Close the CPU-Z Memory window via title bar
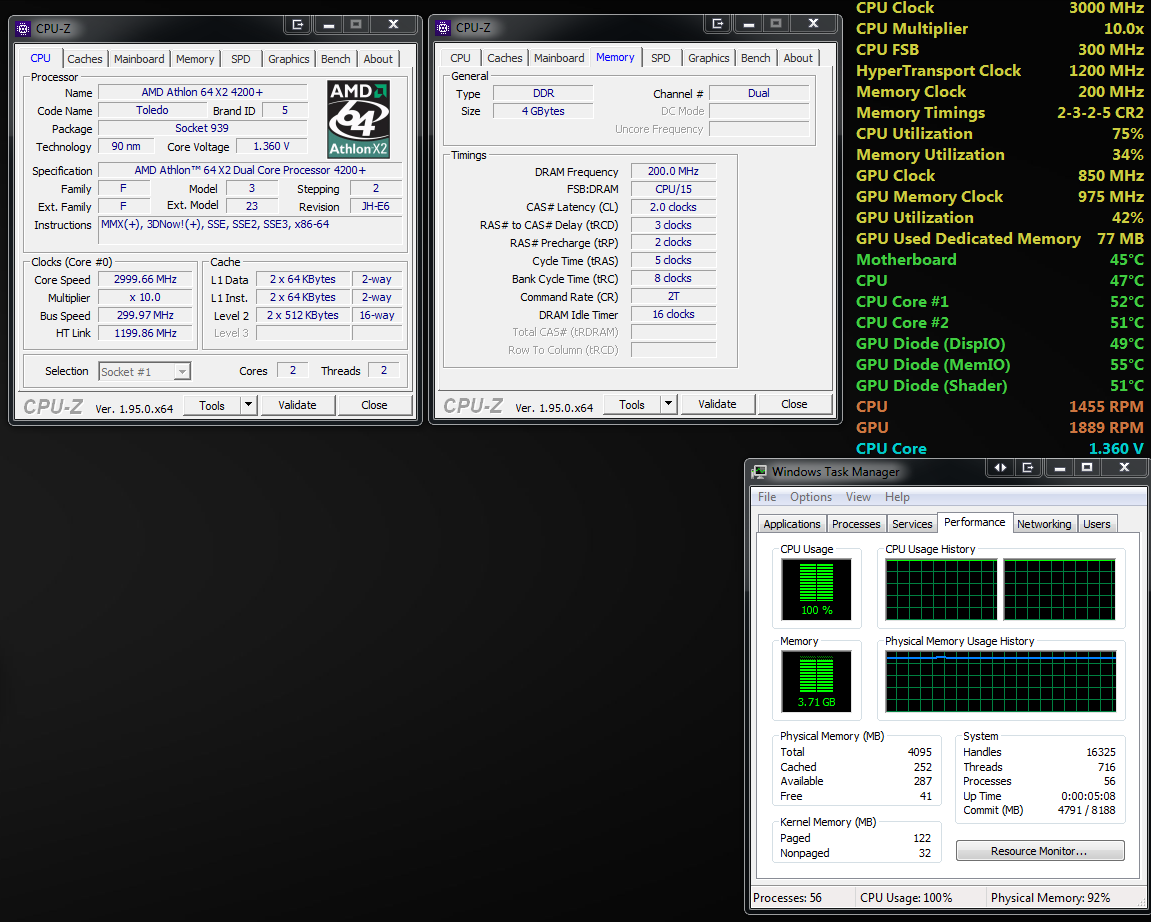The height and width of the screenshot is (922, 1151). pyautogui.click(x=813, y=23)
